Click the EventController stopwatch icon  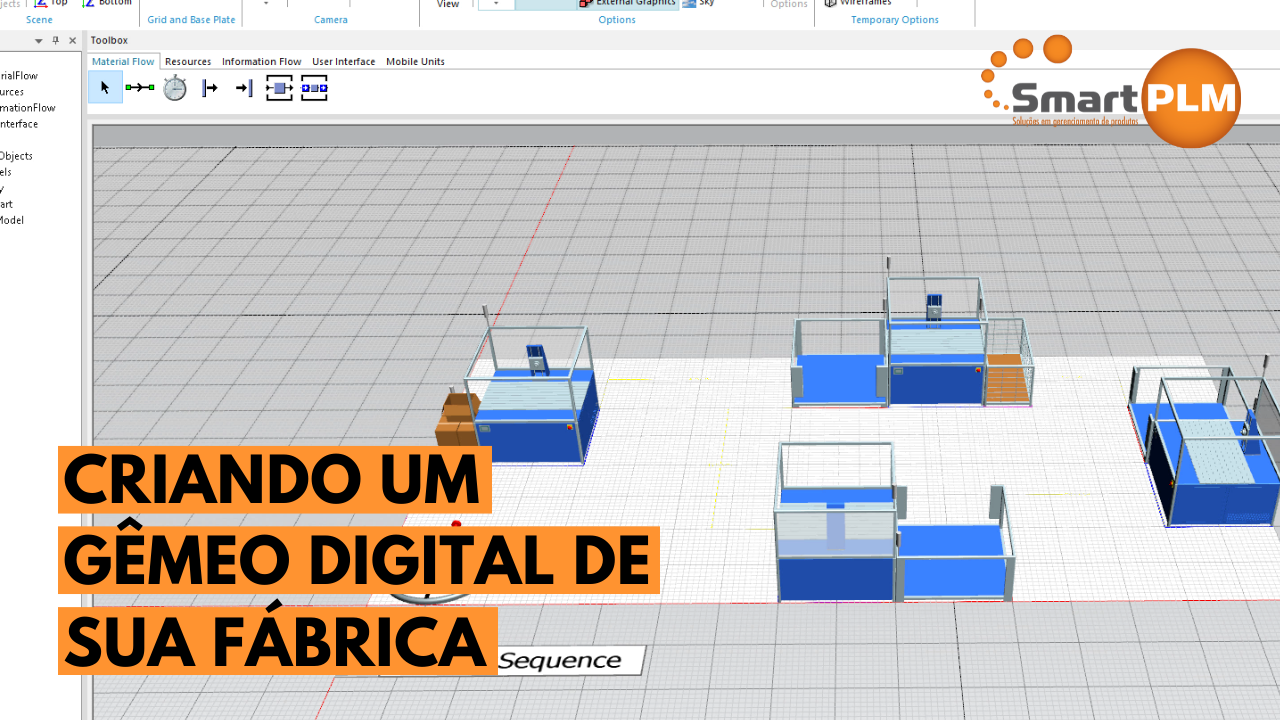click(175, 88)
